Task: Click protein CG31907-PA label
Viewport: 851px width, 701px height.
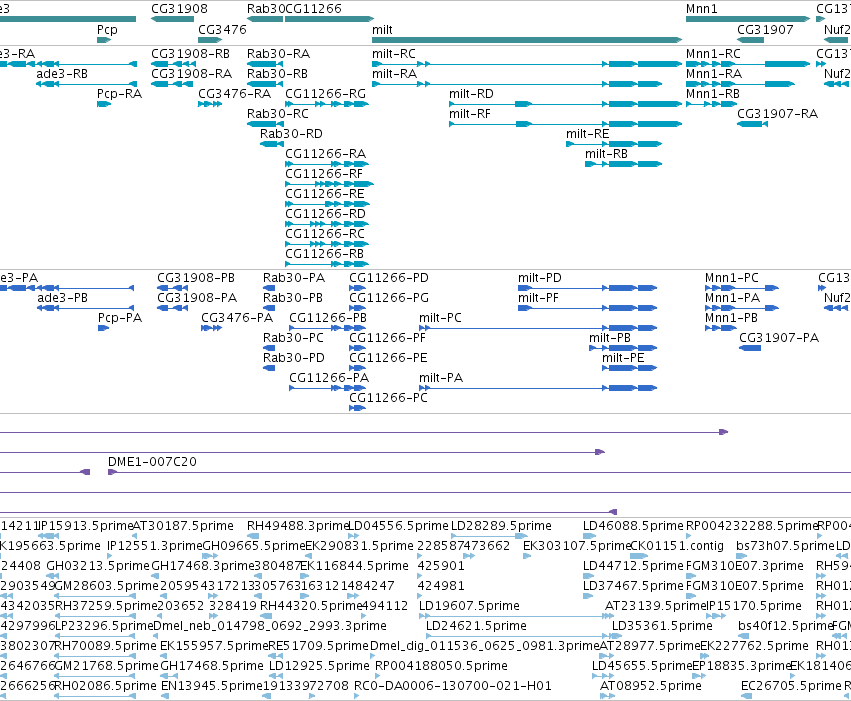Action: click(x=779, y=338)
